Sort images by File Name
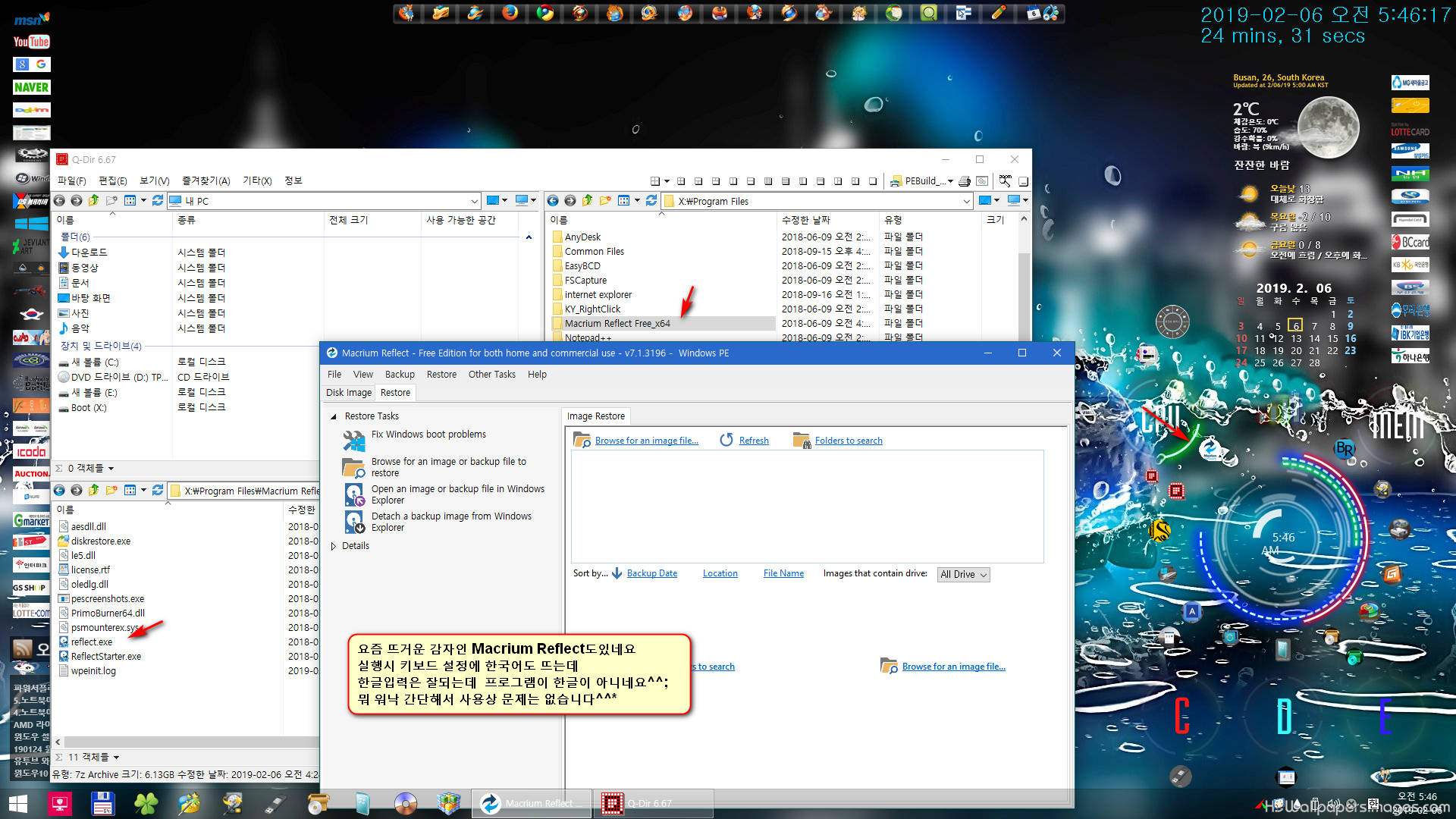Screen dimensions: 1456x819 783,573
